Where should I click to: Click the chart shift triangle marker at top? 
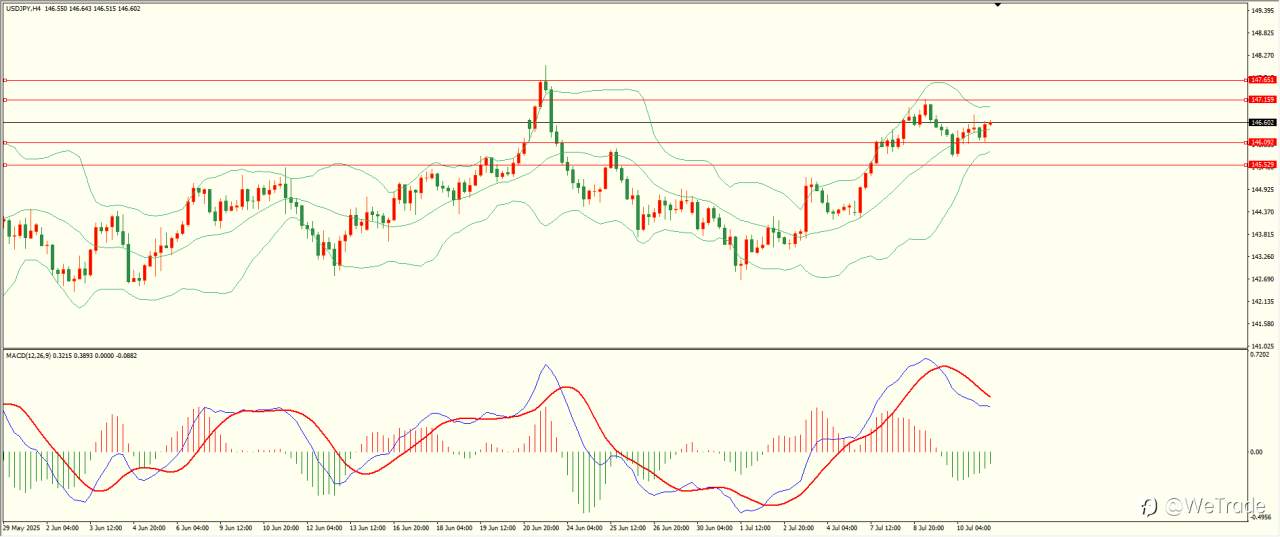997,5
